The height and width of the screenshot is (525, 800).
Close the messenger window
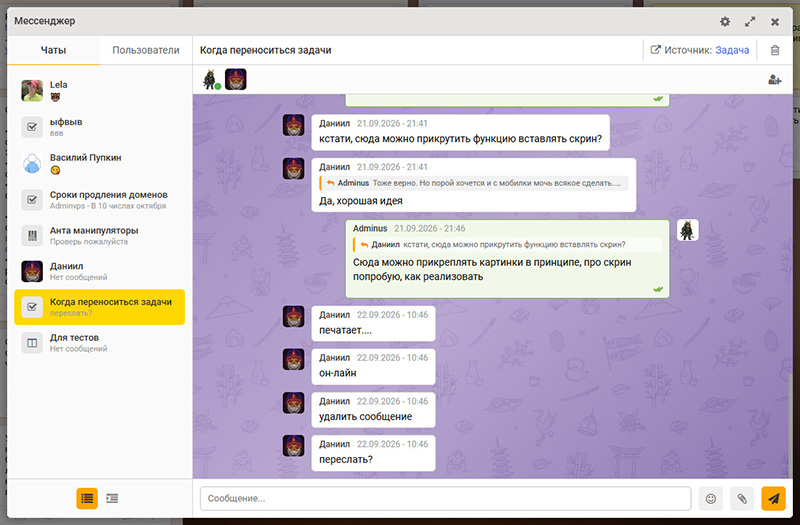pos(774,21)
